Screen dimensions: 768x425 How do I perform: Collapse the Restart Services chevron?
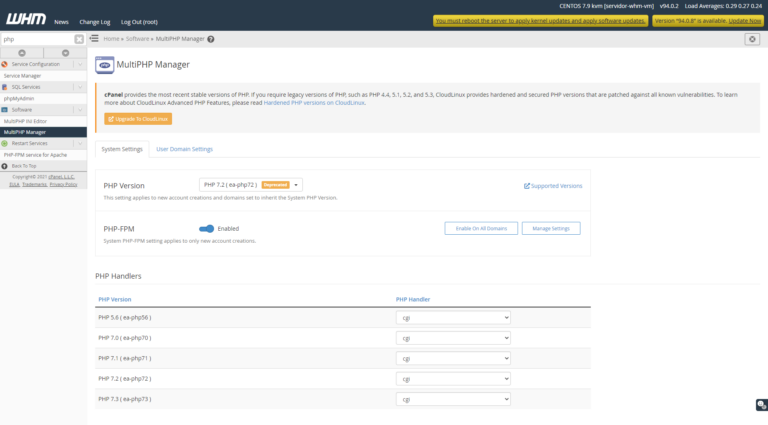[x=80, y=143]
